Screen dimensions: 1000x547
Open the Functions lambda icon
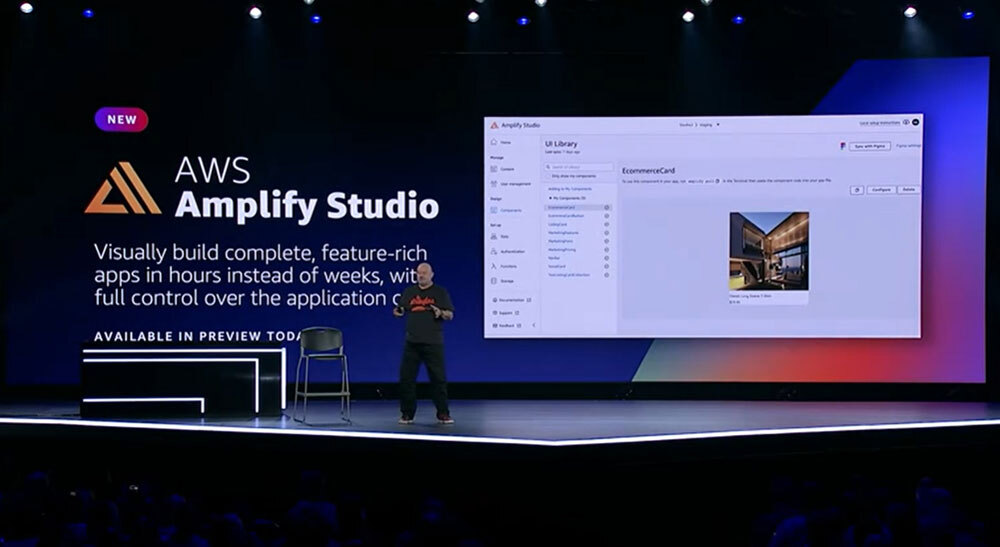pos(494,266)
